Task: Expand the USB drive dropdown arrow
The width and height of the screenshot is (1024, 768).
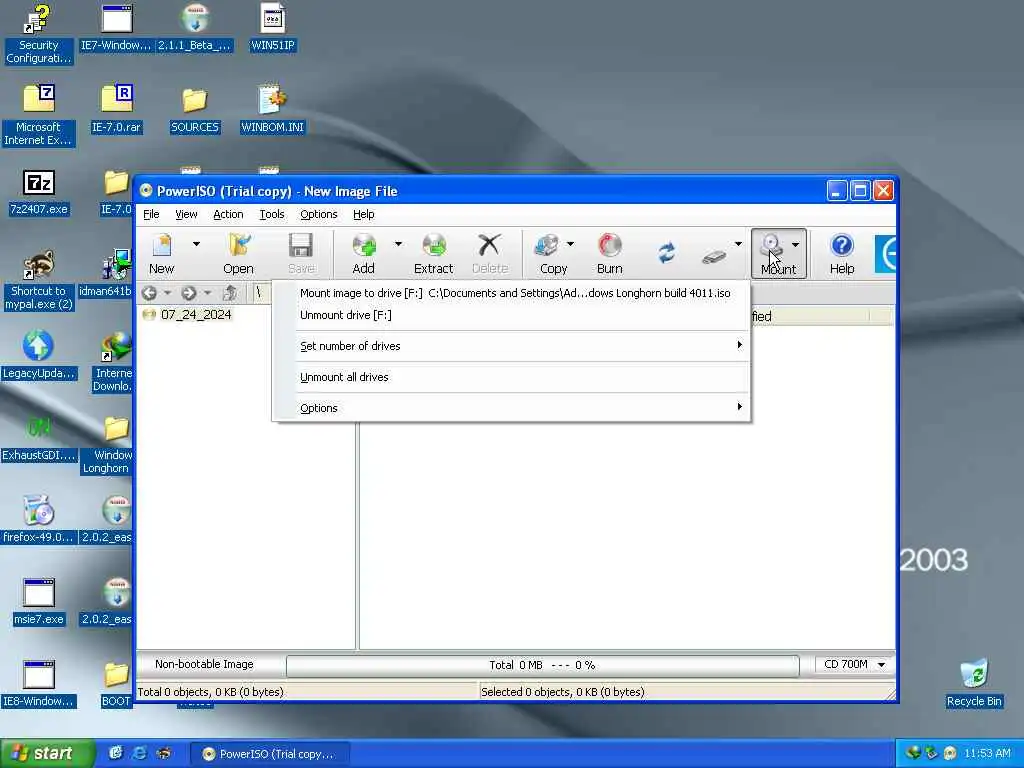Action: [x=738, y=244]
